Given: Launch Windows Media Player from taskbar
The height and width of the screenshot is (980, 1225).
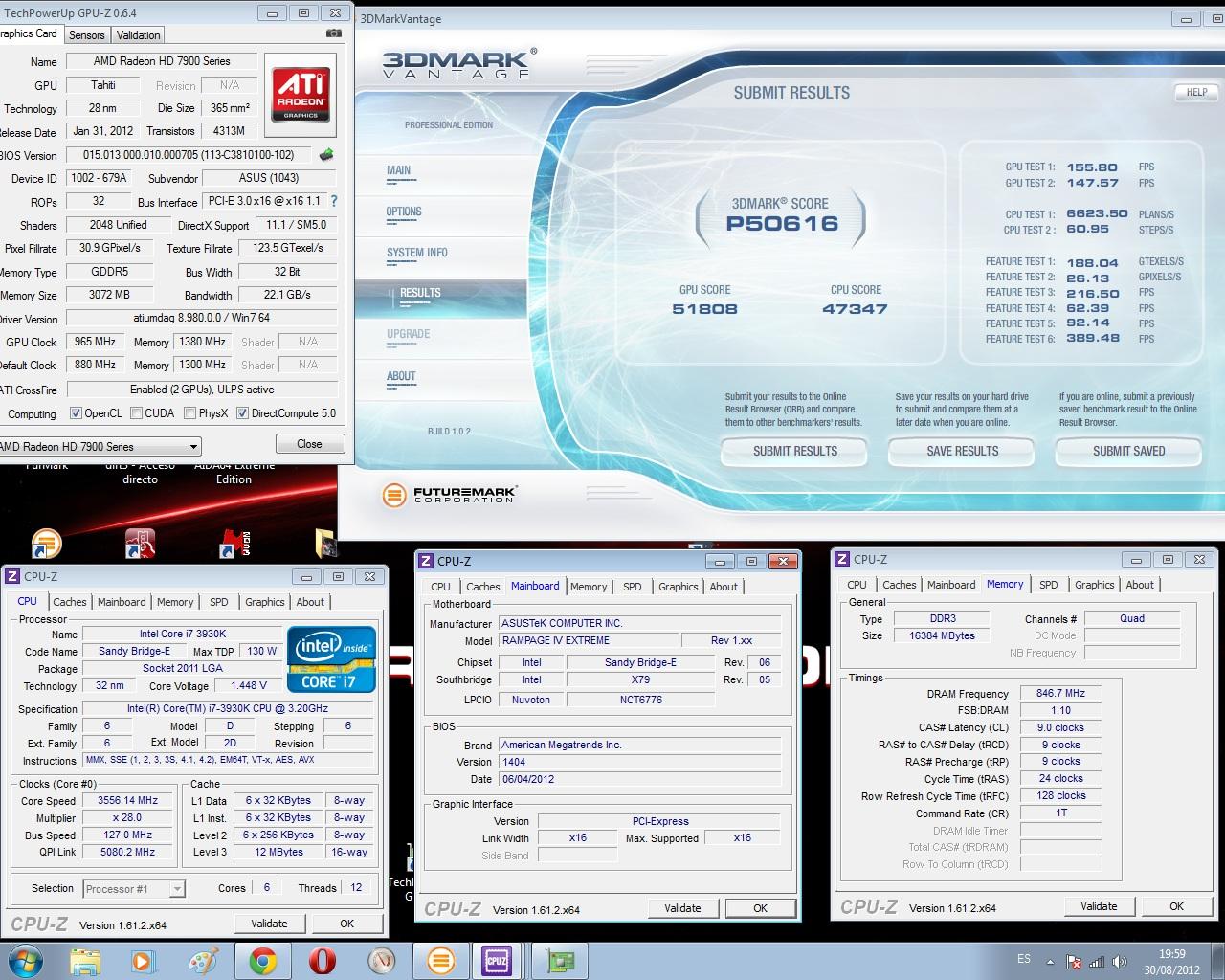Looking at the screenshot, I should (x=143, y=960).
